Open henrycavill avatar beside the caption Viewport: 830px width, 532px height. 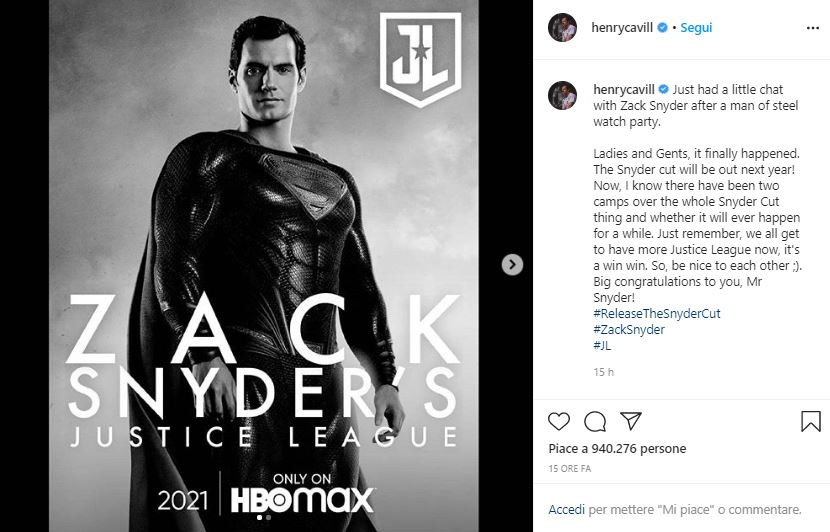(x=562, y=95)
